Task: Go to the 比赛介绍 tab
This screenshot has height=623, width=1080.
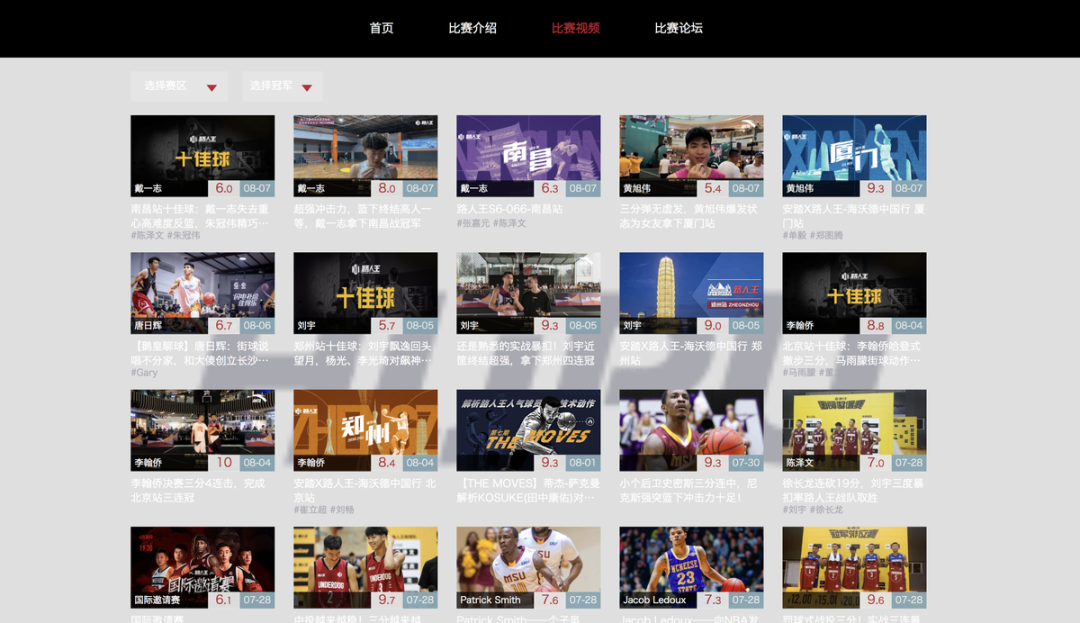Action: 472,28
